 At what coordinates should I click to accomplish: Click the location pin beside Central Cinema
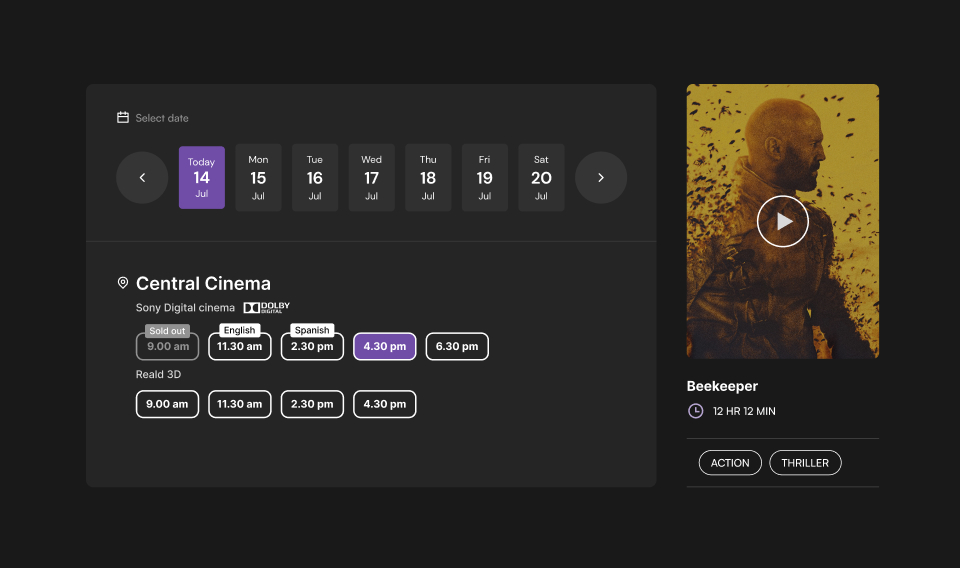[x=123, y=283]
